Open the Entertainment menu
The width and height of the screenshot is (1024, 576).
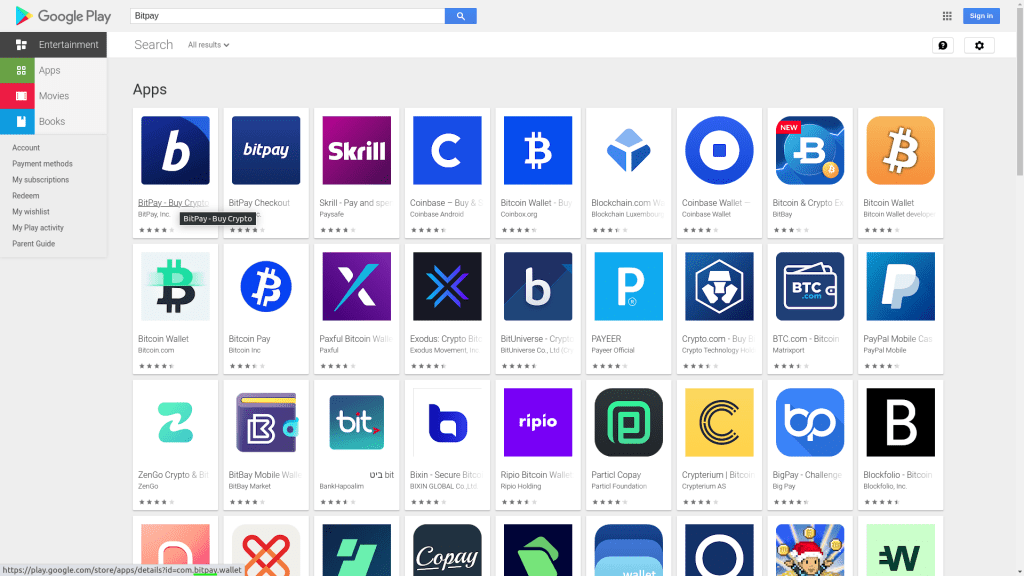(54, 45)
